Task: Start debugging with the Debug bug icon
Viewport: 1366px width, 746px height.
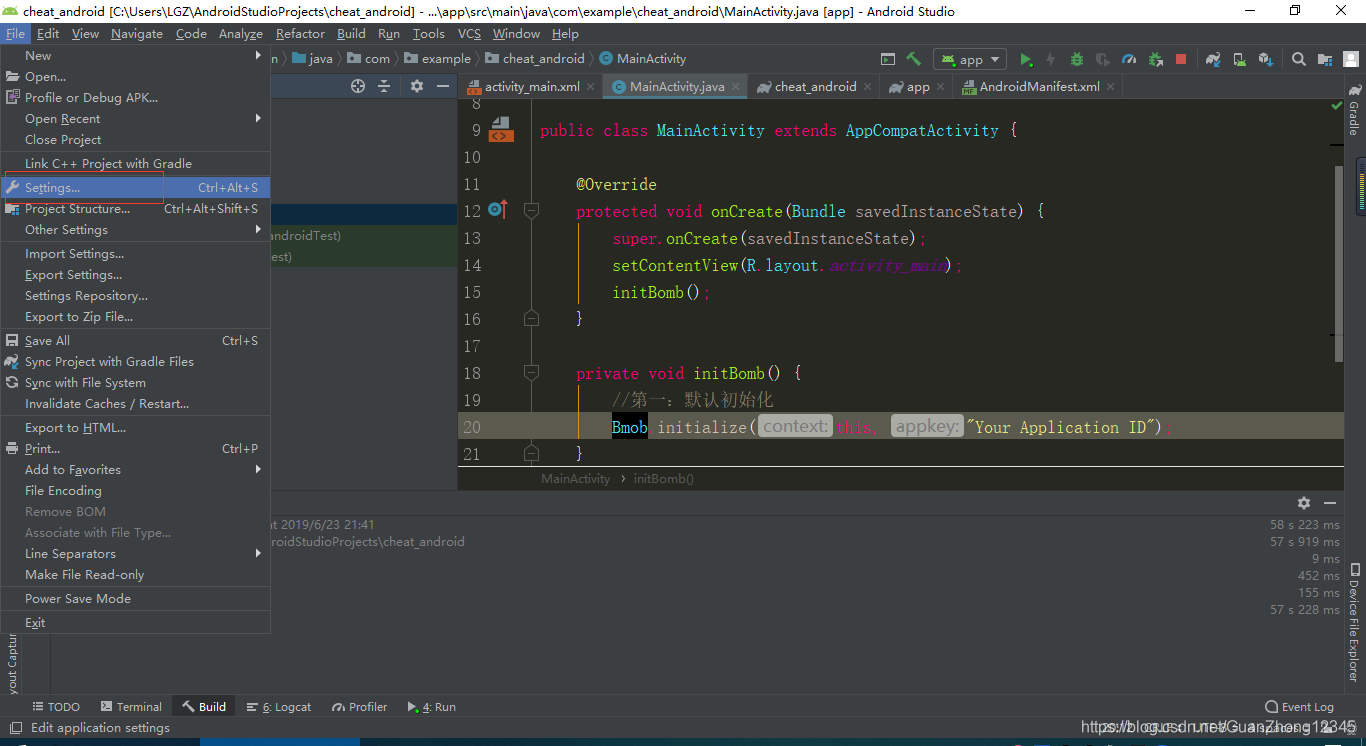Action: click(x=1076, y=58)
